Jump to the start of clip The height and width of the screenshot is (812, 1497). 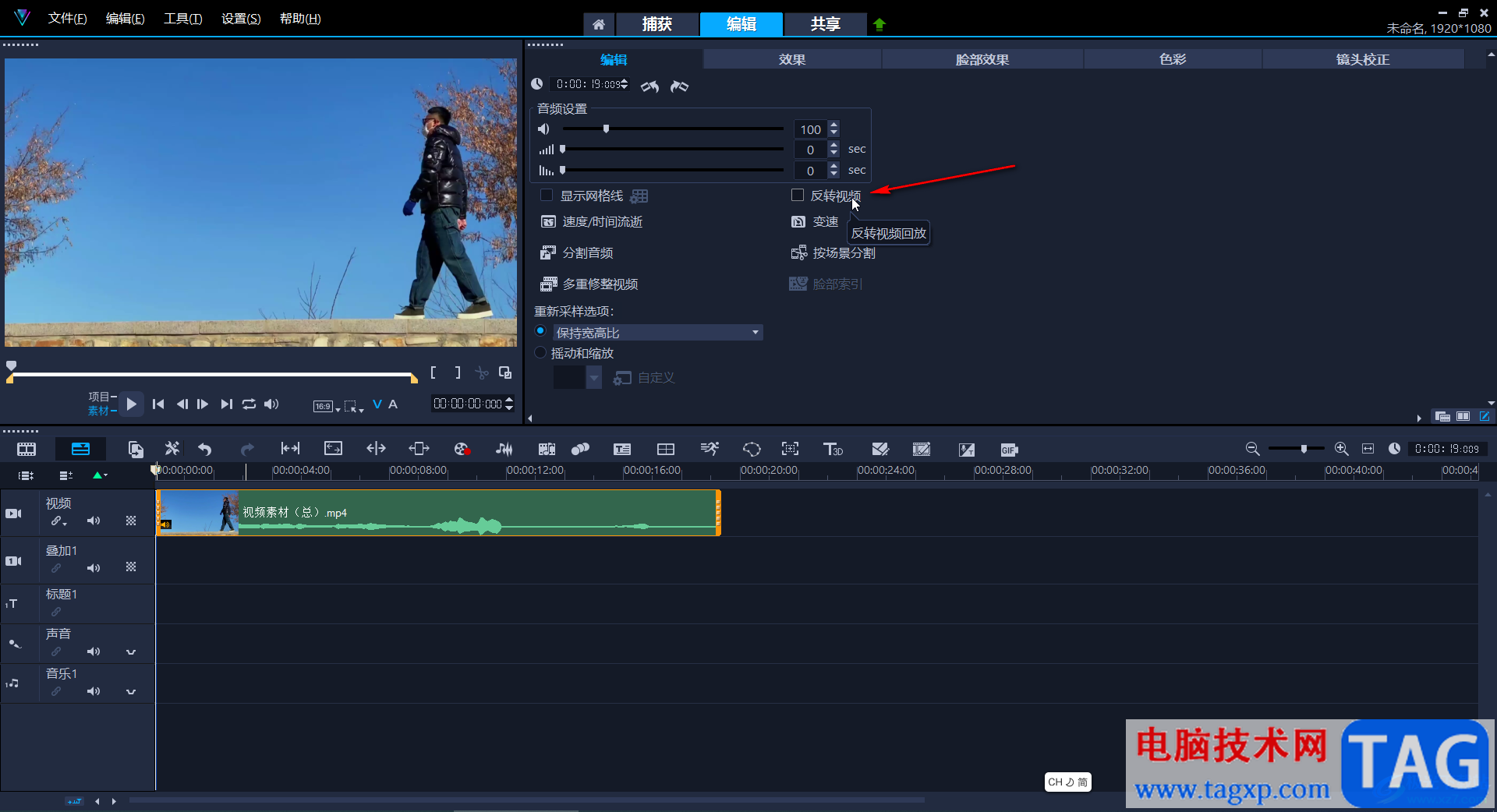(158, 404)
